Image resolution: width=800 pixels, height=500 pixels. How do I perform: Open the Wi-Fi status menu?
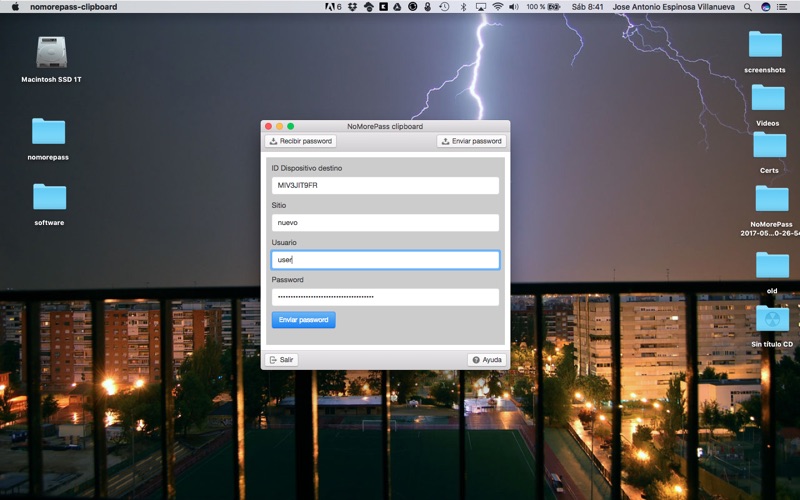pos(498,7)
